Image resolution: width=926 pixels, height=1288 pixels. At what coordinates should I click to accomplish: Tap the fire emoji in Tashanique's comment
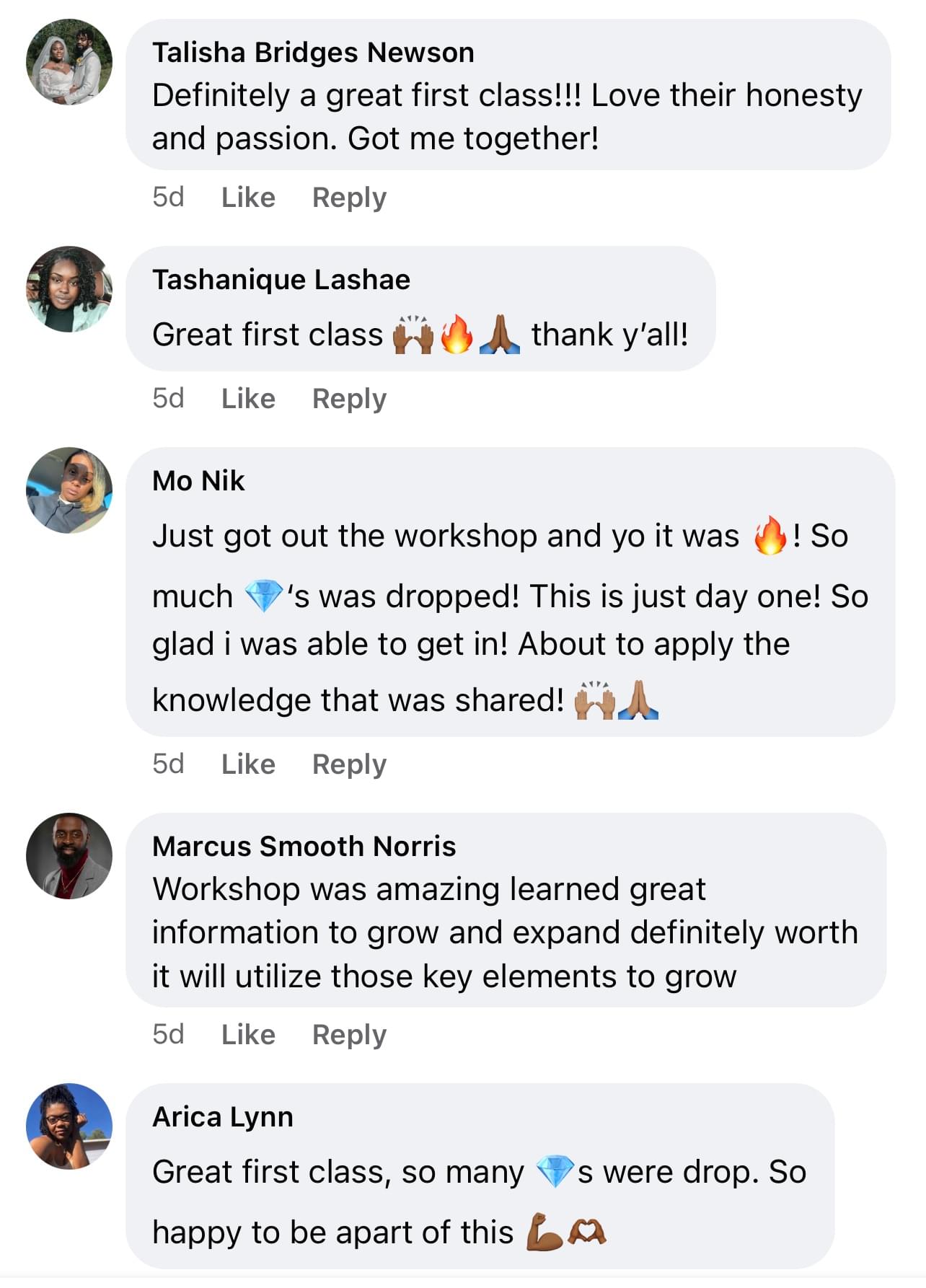(x=457, y=335)
